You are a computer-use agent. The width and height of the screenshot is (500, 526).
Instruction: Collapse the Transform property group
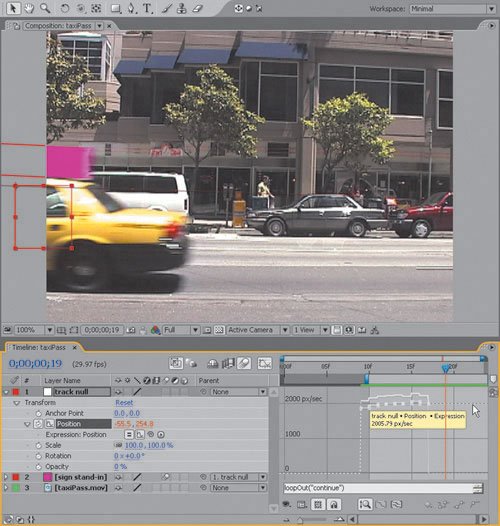click(16, 403)
